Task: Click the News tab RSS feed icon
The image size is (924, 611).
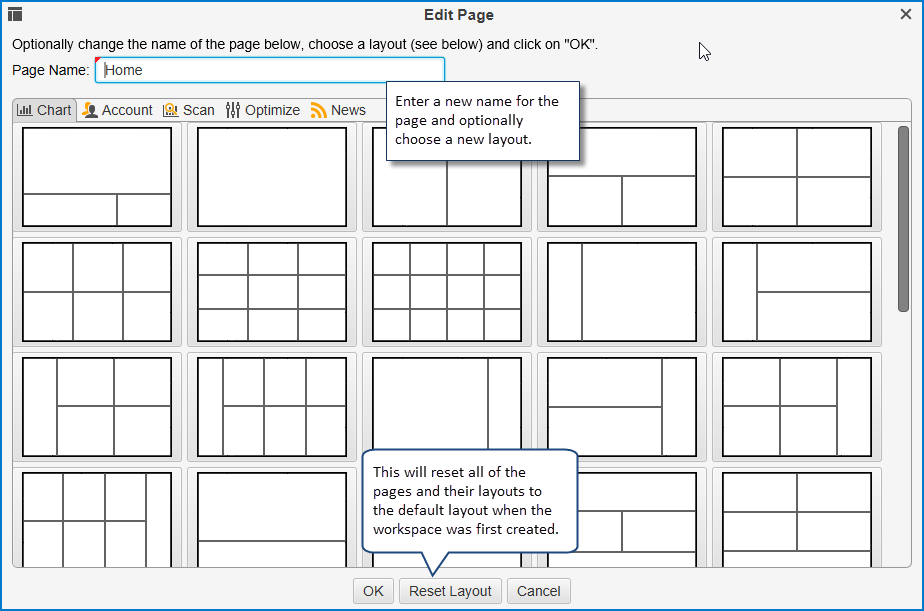Action: [319, 110]
